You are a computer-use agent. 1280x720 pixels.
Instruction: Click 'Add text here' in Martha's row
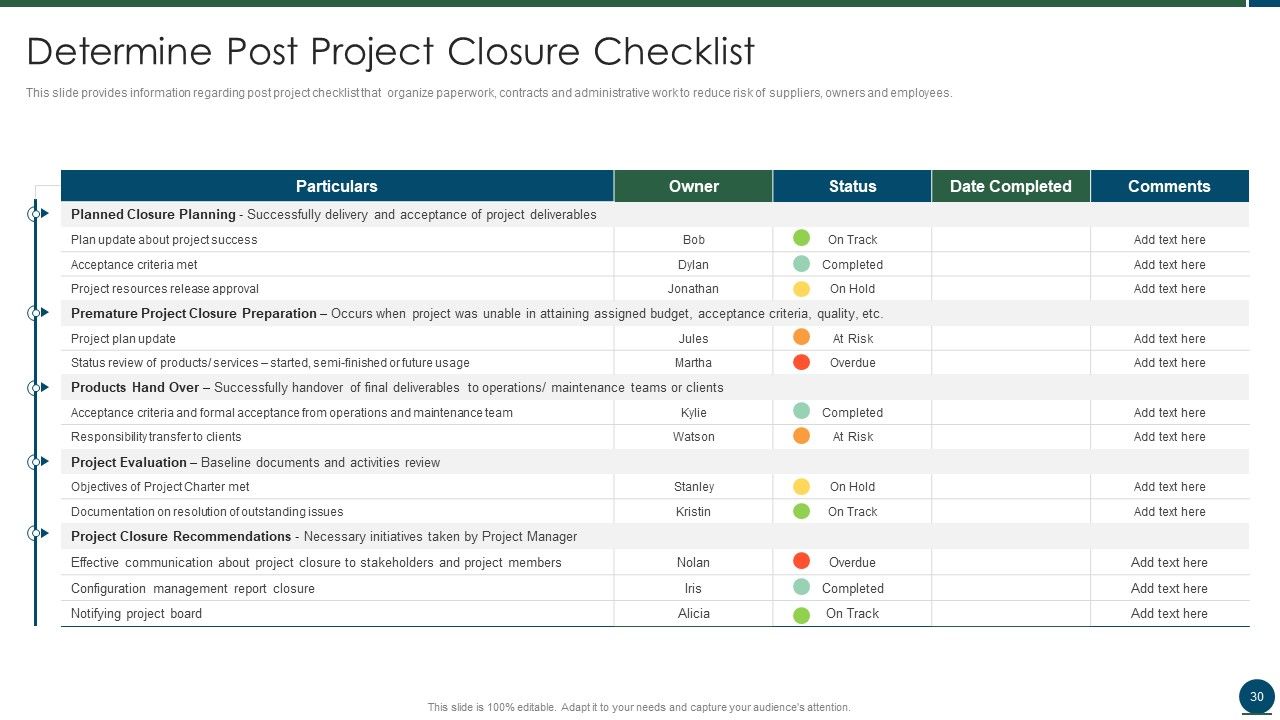(1169, 363)
